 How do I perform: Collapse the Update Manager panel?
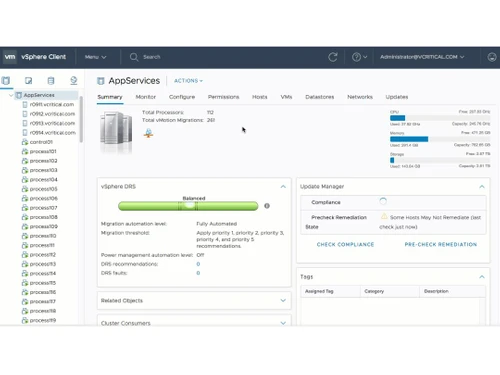482,186
